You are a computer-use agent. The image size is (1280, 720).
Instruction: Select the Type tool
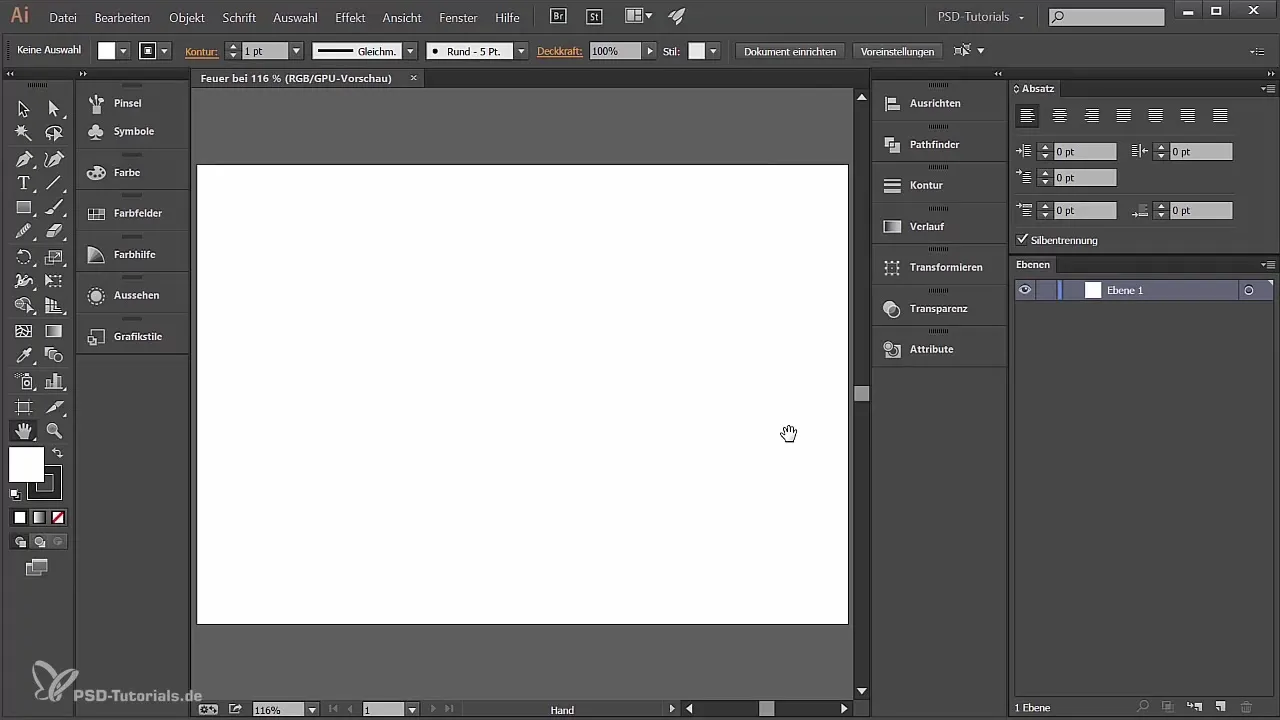pyautogui.click(x=24, y=183)
